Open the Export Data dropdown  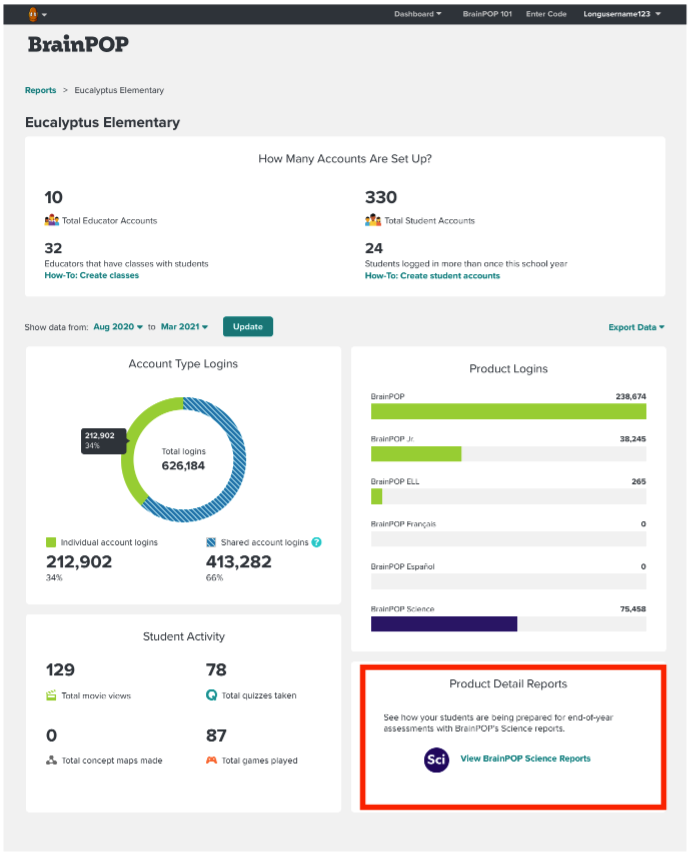pos(636,327)
